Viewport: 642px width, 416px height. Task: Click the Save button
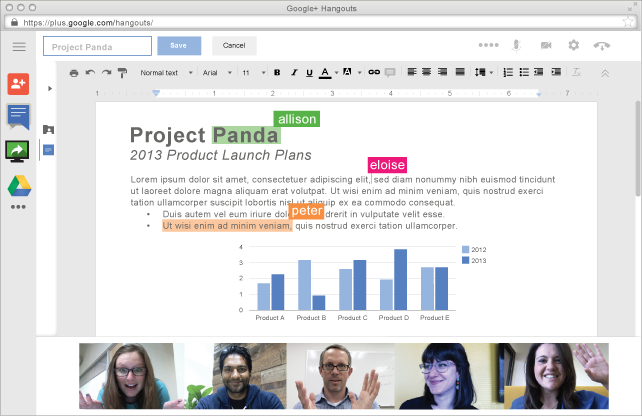click(x=179, y=46)
